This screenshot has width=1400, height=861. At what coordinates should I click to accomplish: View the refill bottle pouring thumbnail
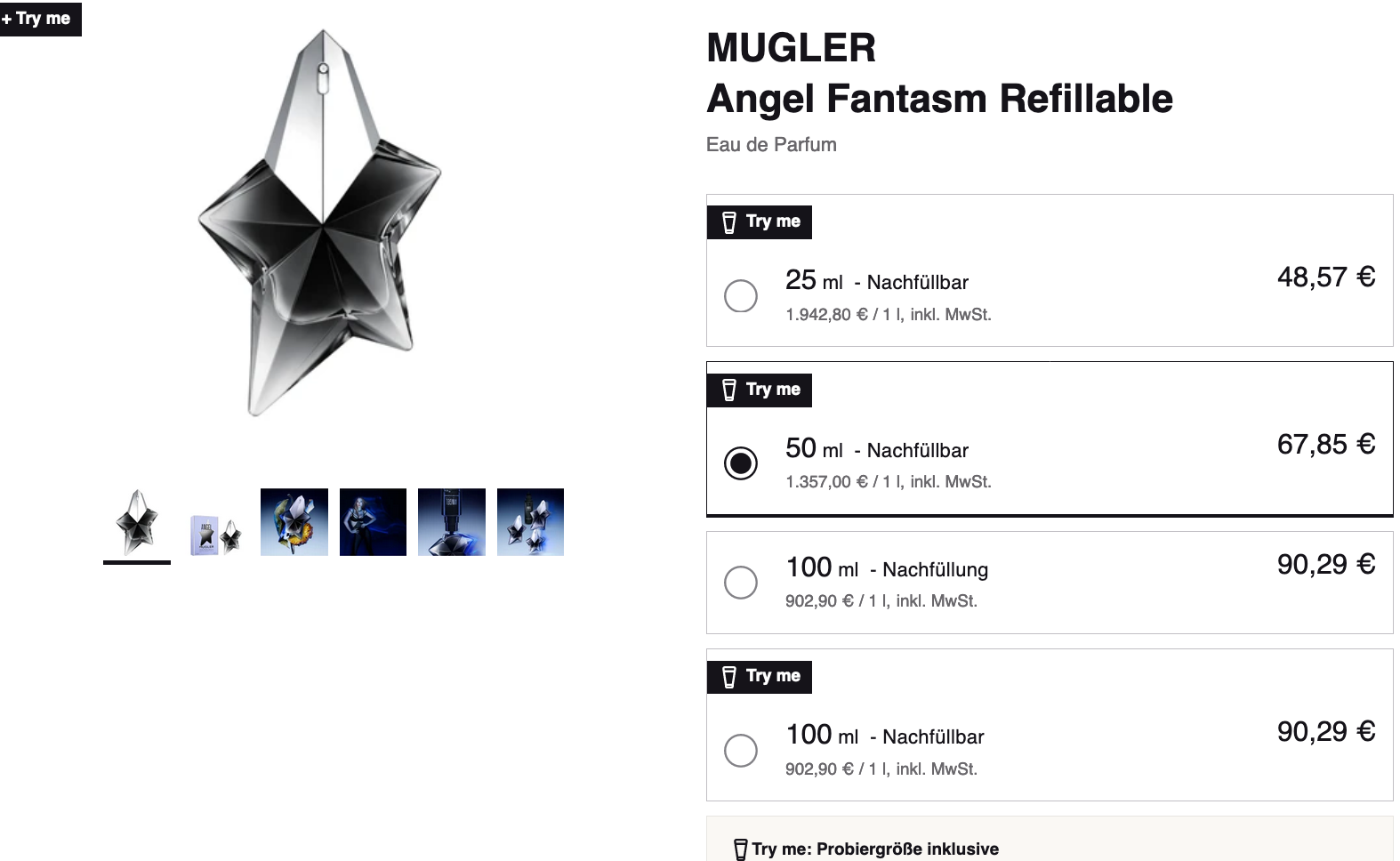(452, 522)
